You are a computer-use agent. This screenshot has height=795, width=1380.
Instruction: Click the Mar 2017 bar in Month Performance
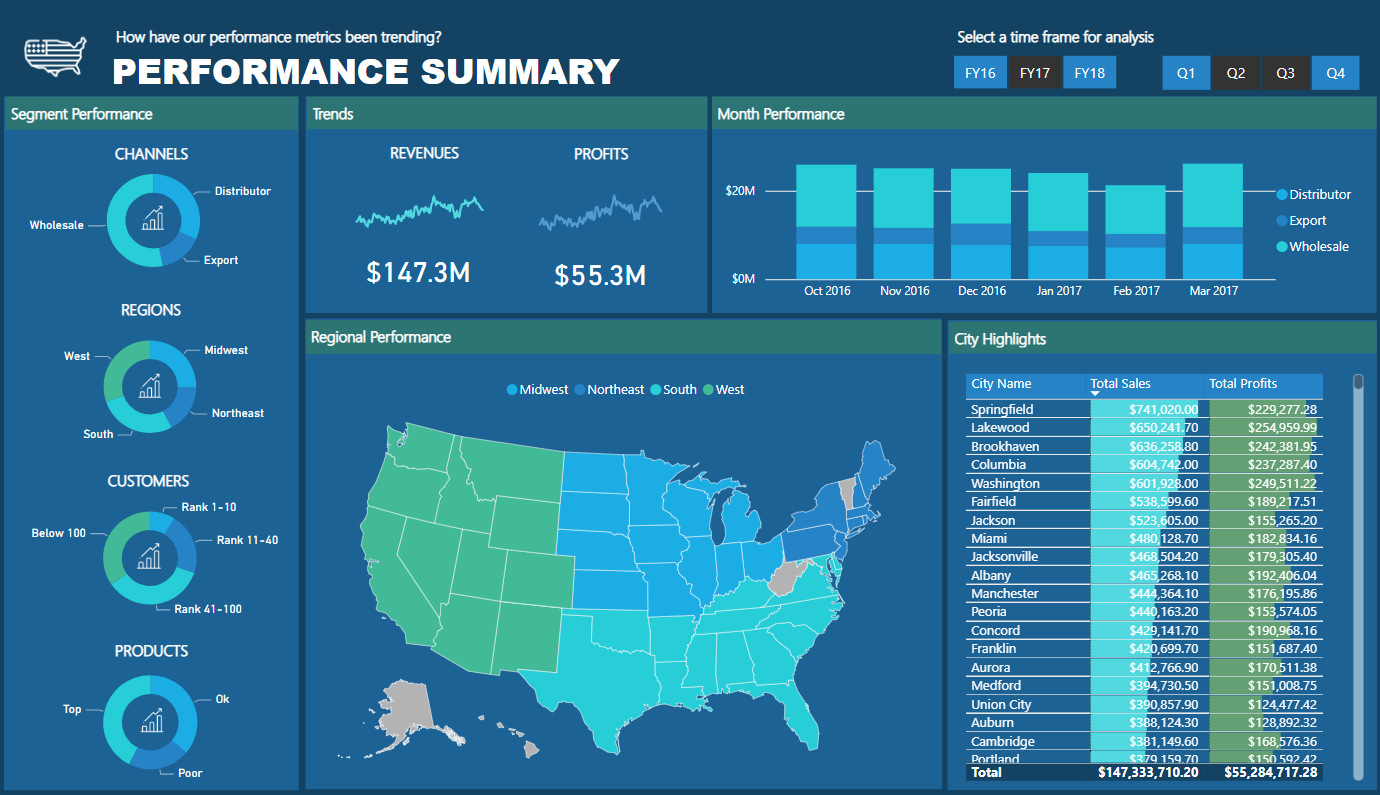[1212, 221]
